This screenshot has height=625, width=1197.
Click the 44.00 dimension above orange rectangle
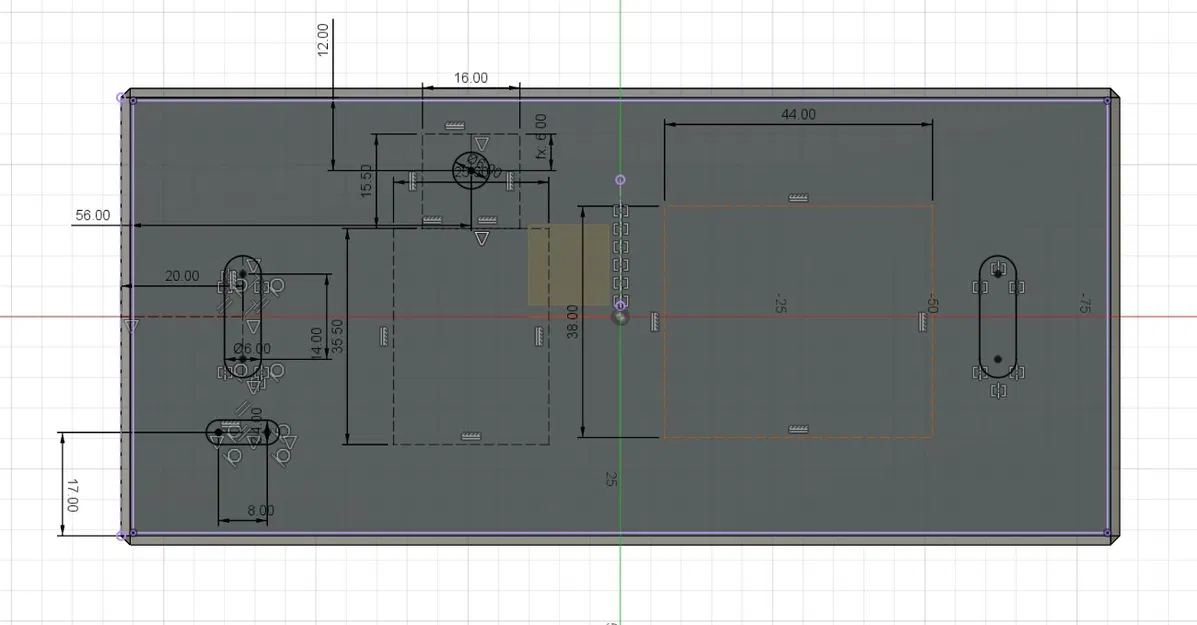point(798,114)
